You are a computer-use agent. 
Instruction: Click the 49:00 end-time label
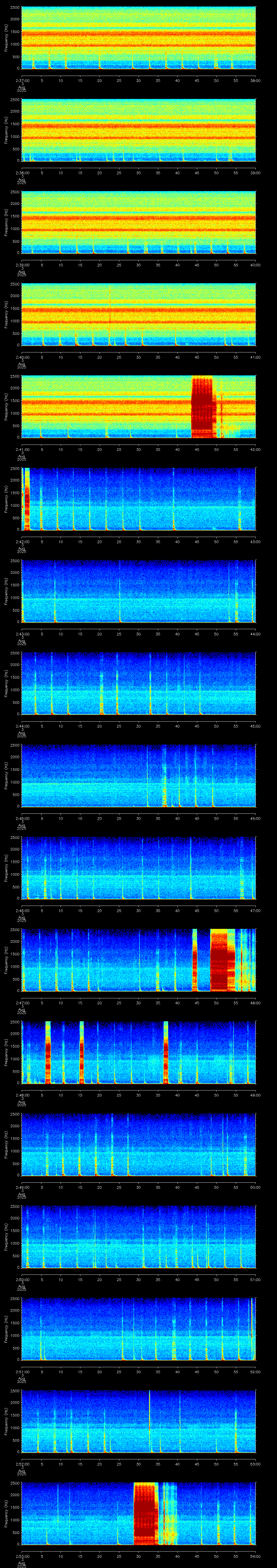(x=255, y=1095)
